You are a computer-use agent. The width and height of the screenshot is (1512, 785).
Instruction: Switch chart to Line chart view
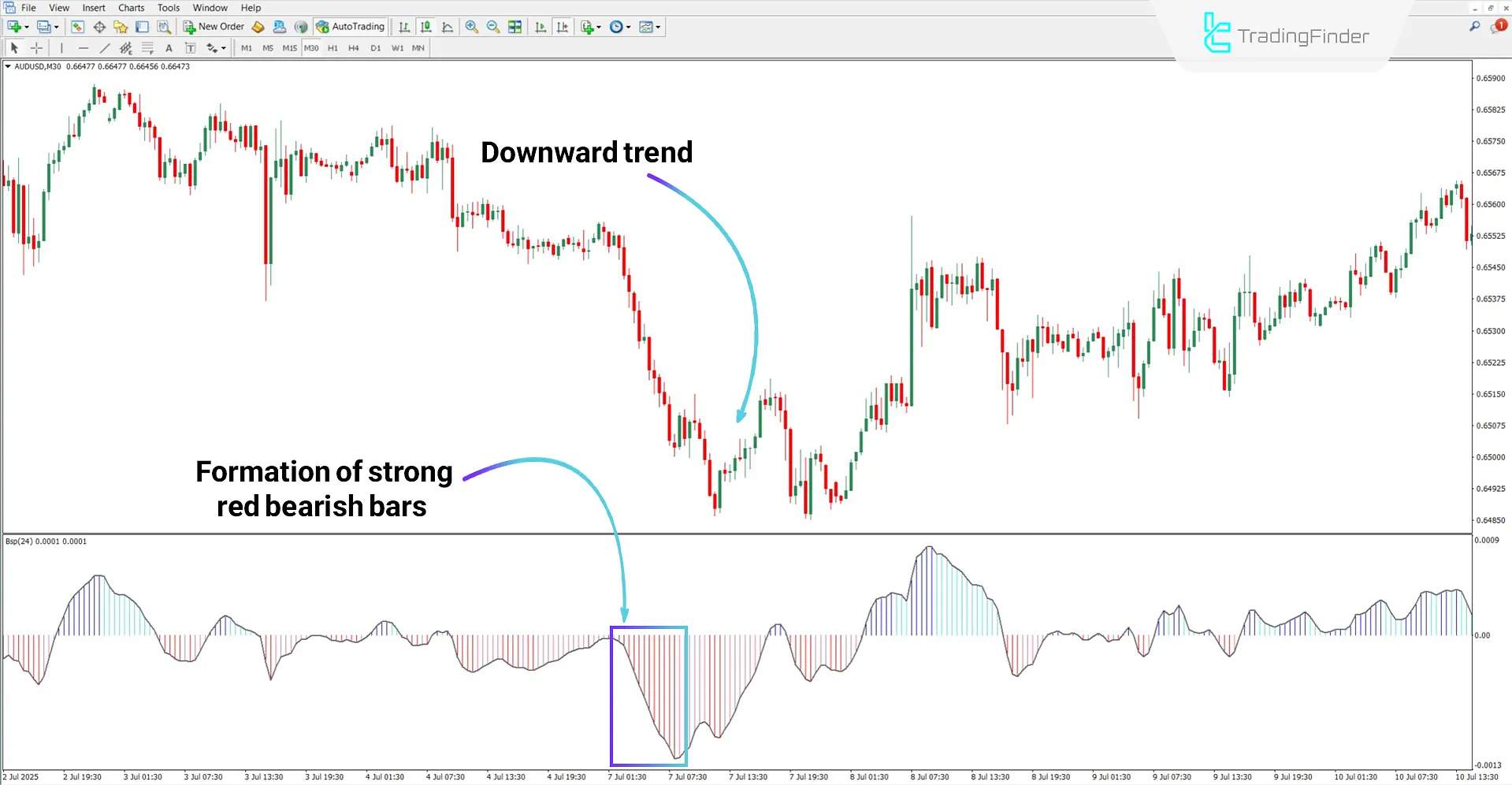click(448, 26)
